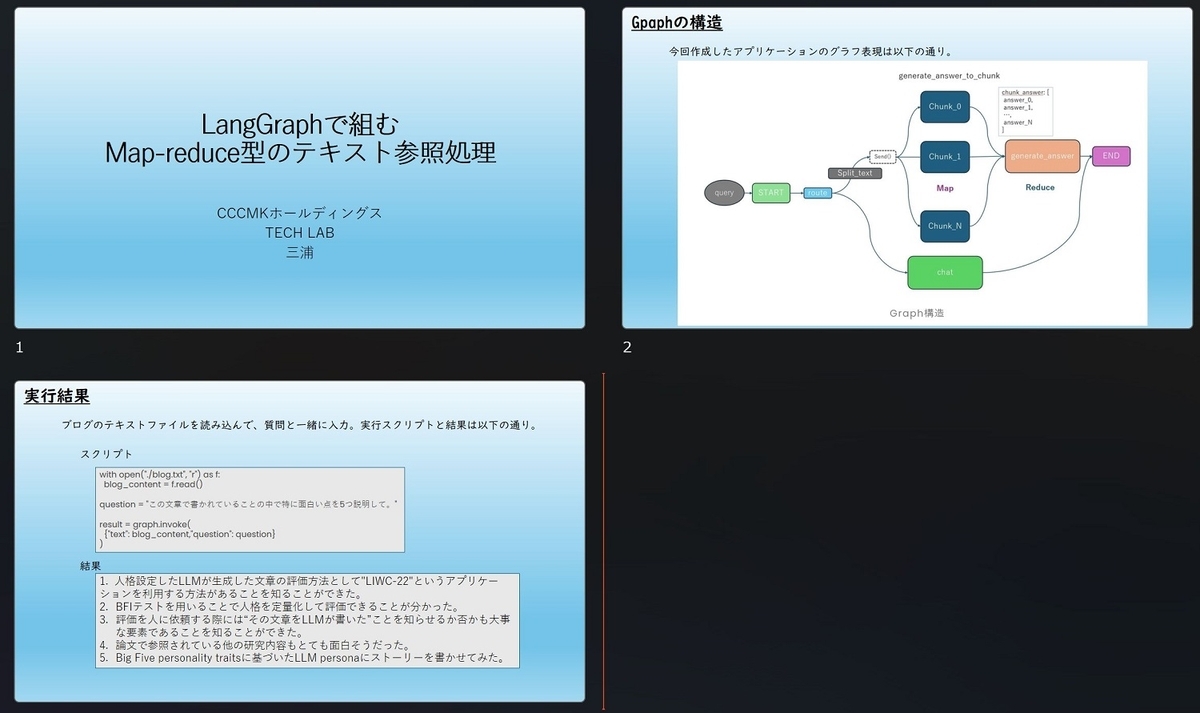Viewport: 1200px width, 713px height.
Task: Click the 'result = graph.invoke(' line
Action: point(144,524)
